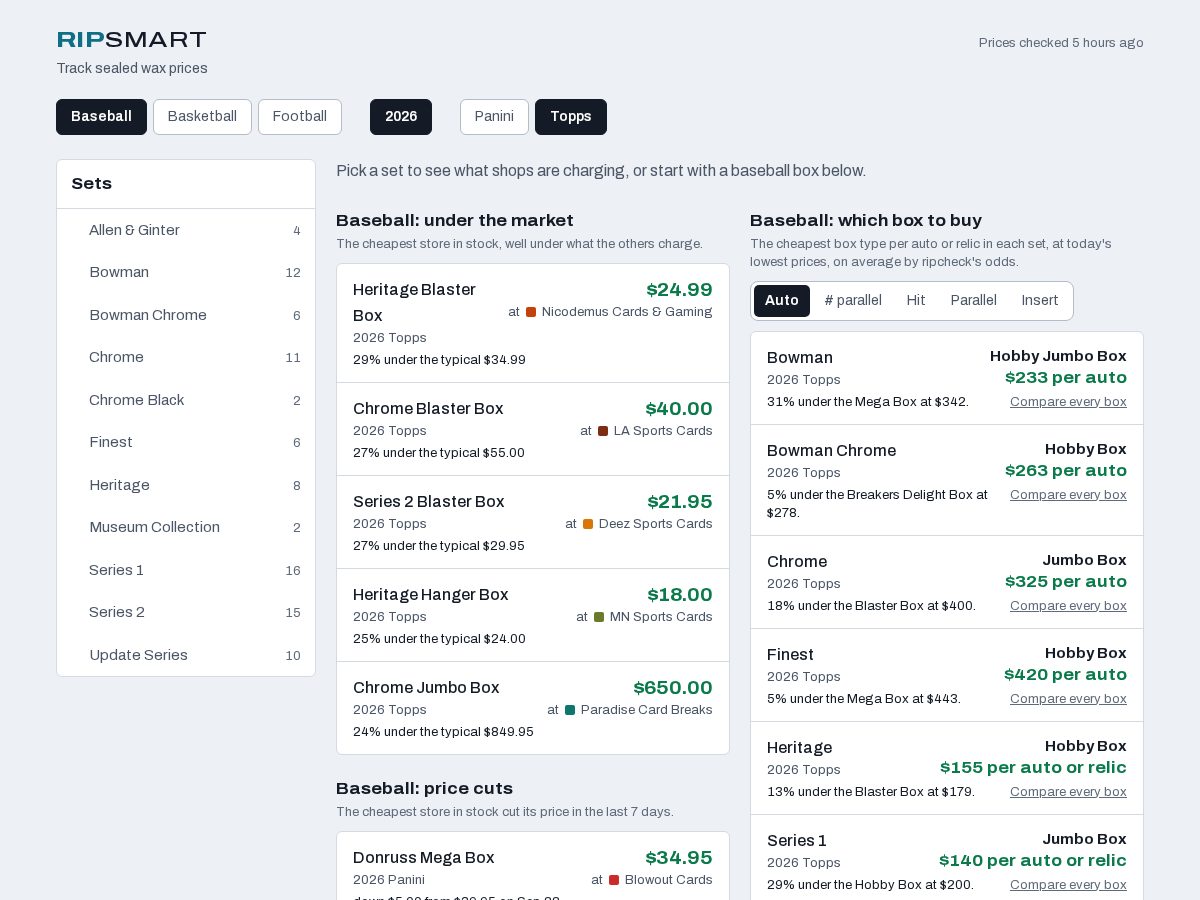Compare every box for Series 1

point(1068,885)
